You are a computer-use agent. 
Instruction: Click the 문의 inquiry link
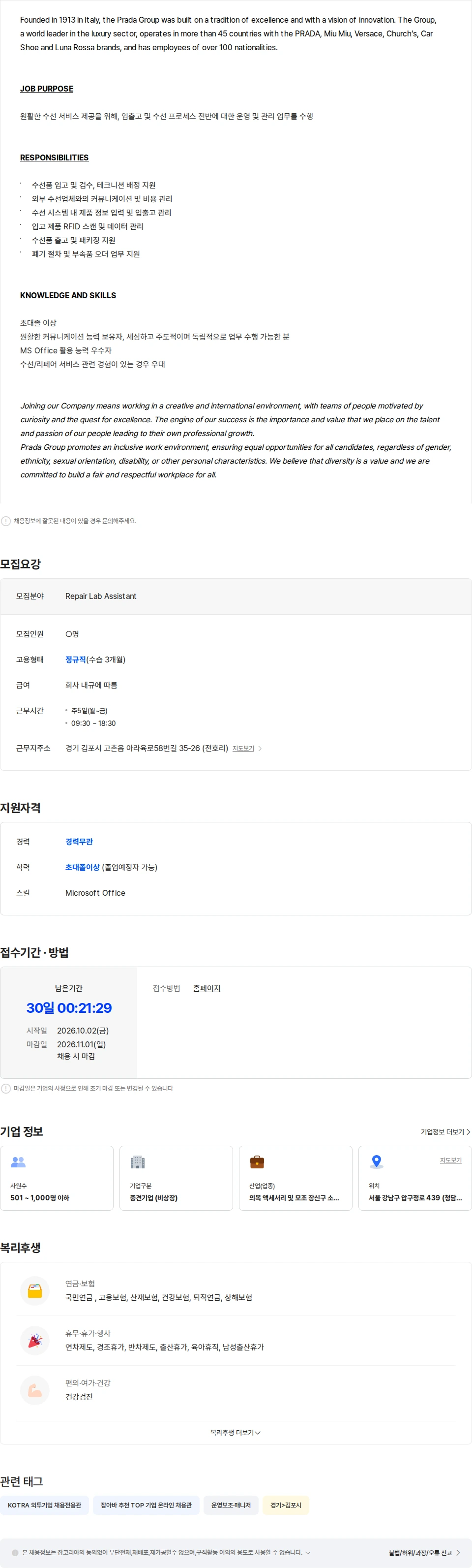click(x=108, y=521)
